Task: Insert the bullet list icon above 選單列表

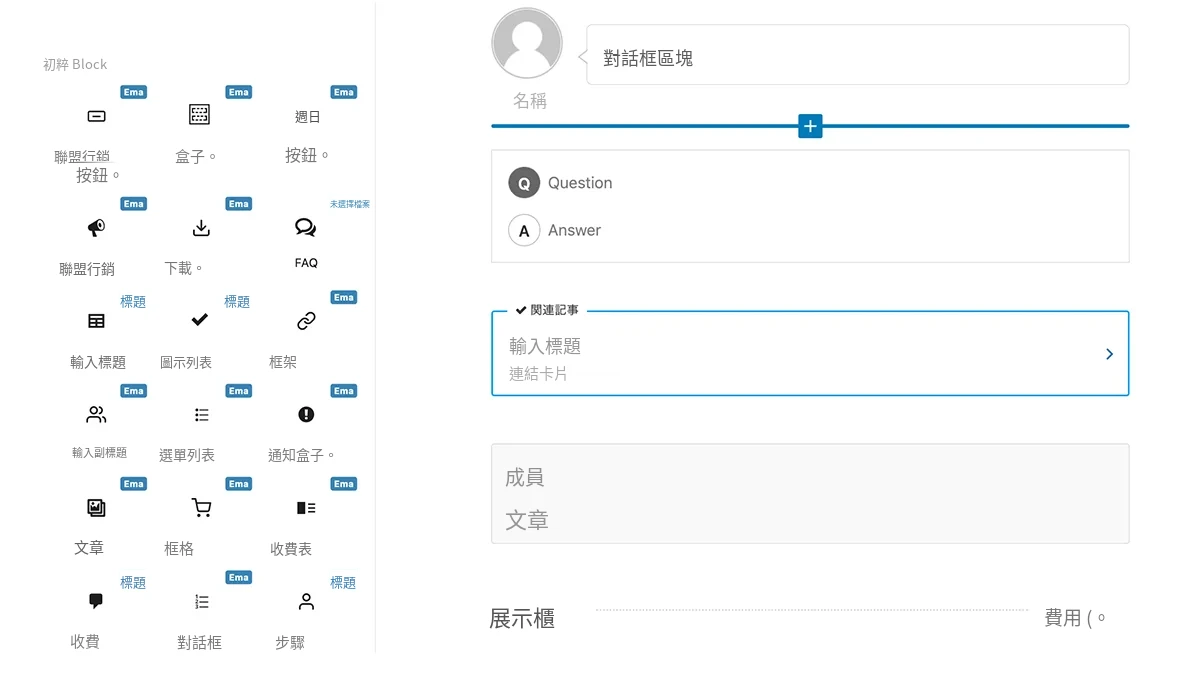Action: pos(201,414)
